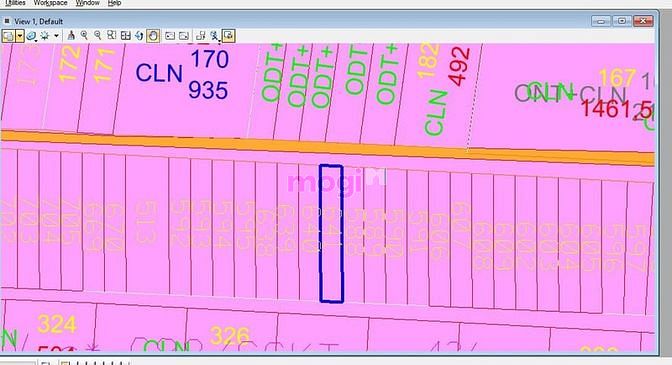Open the Utilities menu

15,3
